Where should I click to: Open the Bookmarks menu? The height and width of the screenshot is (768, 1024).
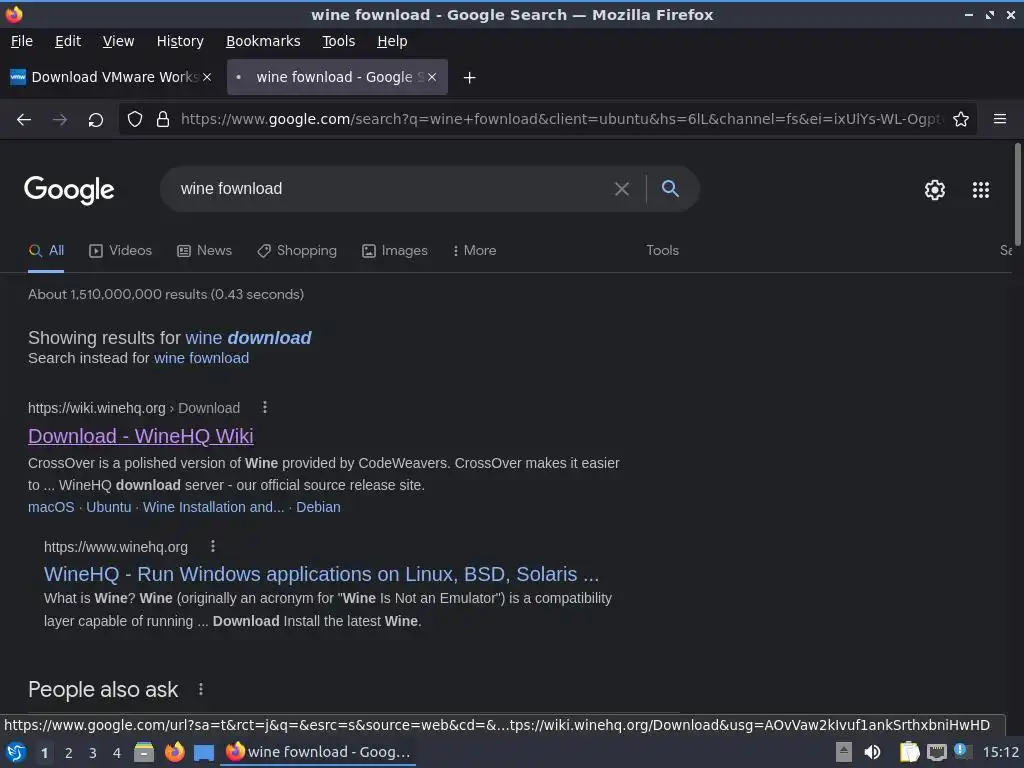[x=263, y=41]
